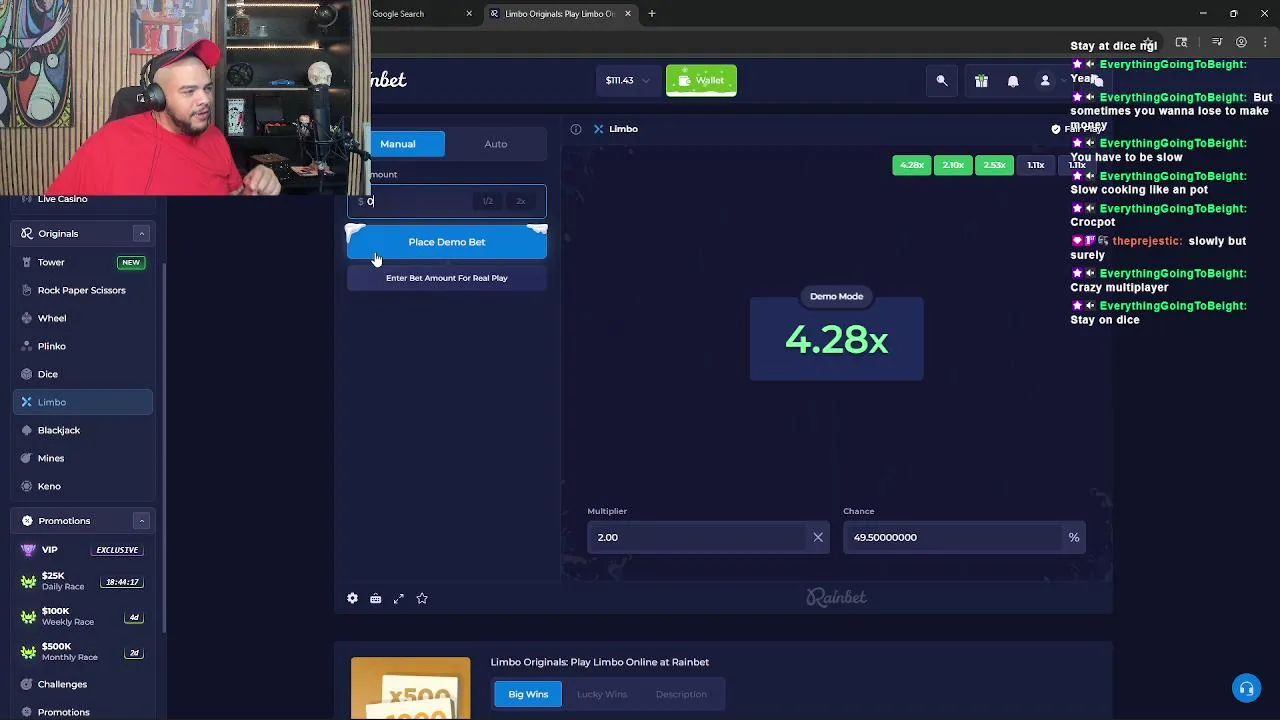Switch to Auto betting mode
The height and width of the screenshot is (720, 1280).
pyautogui.click(x=496, y=144)
